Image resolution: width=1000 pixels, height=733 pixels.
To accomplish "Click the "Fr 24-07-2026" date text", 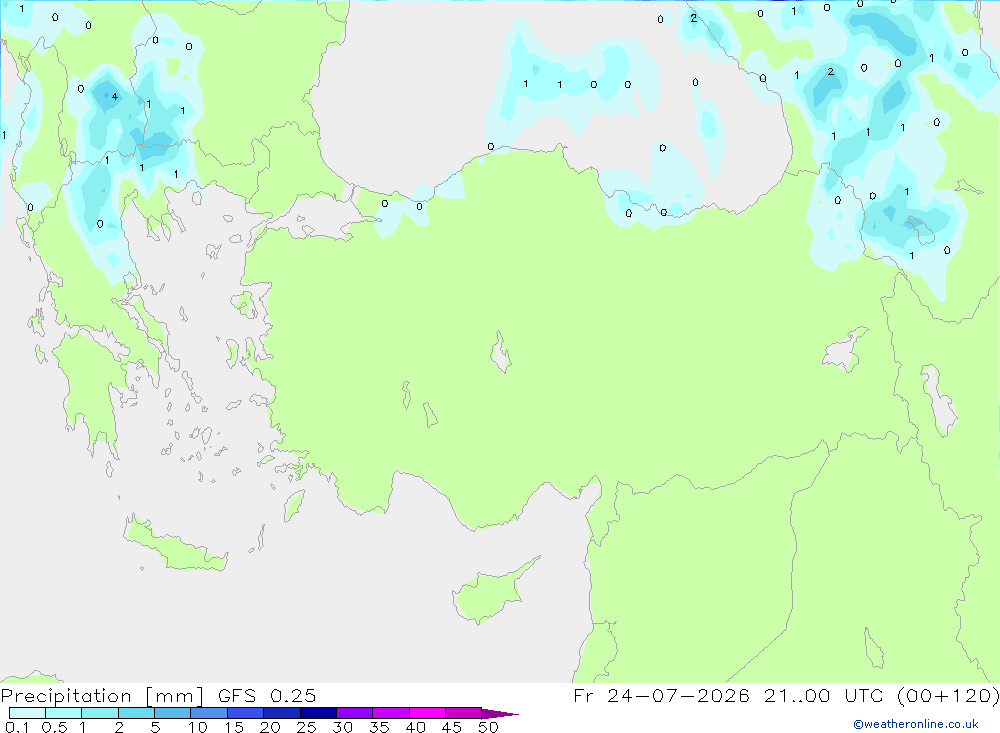I will tap(661, 696).
